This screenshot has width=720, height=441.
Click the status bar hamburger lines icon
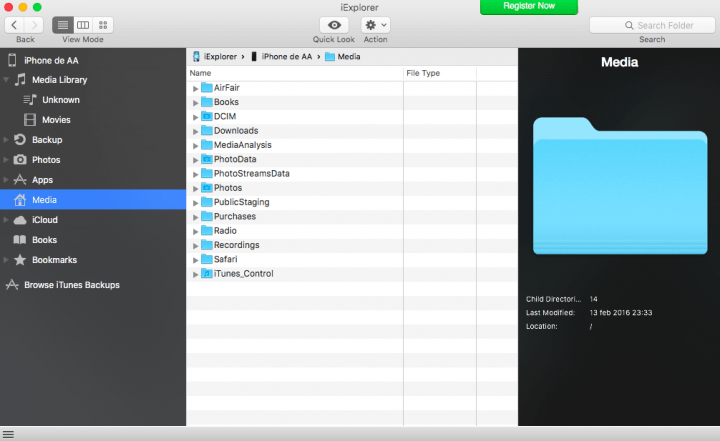click(8, 434)
